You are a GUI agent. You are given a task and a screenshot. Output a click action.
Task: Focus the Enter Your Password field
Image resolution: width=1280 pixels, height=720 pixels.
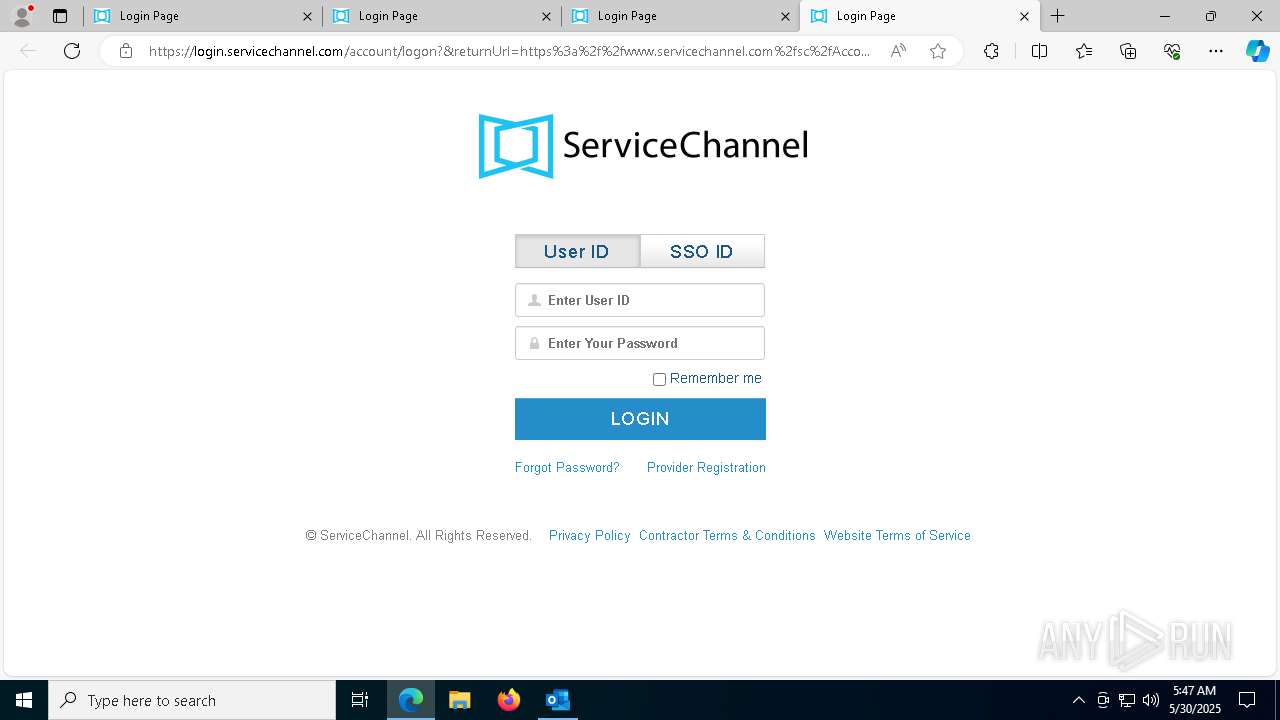(640, 343)
